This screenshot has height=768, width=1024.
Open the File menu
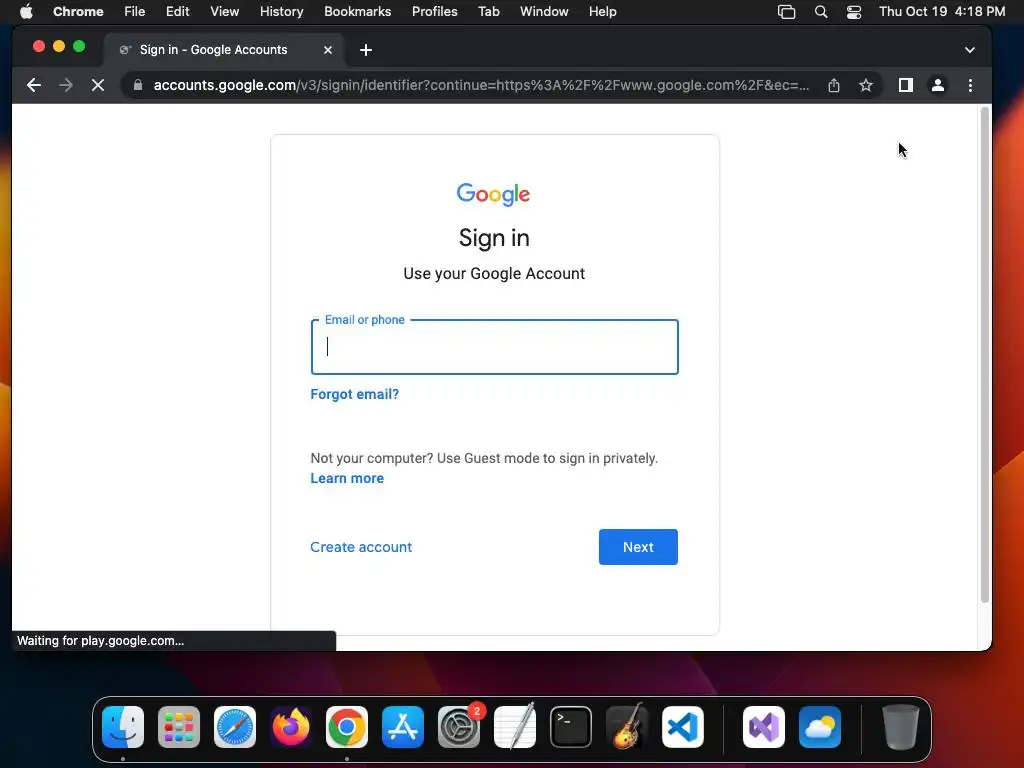[x=135, y=11]
